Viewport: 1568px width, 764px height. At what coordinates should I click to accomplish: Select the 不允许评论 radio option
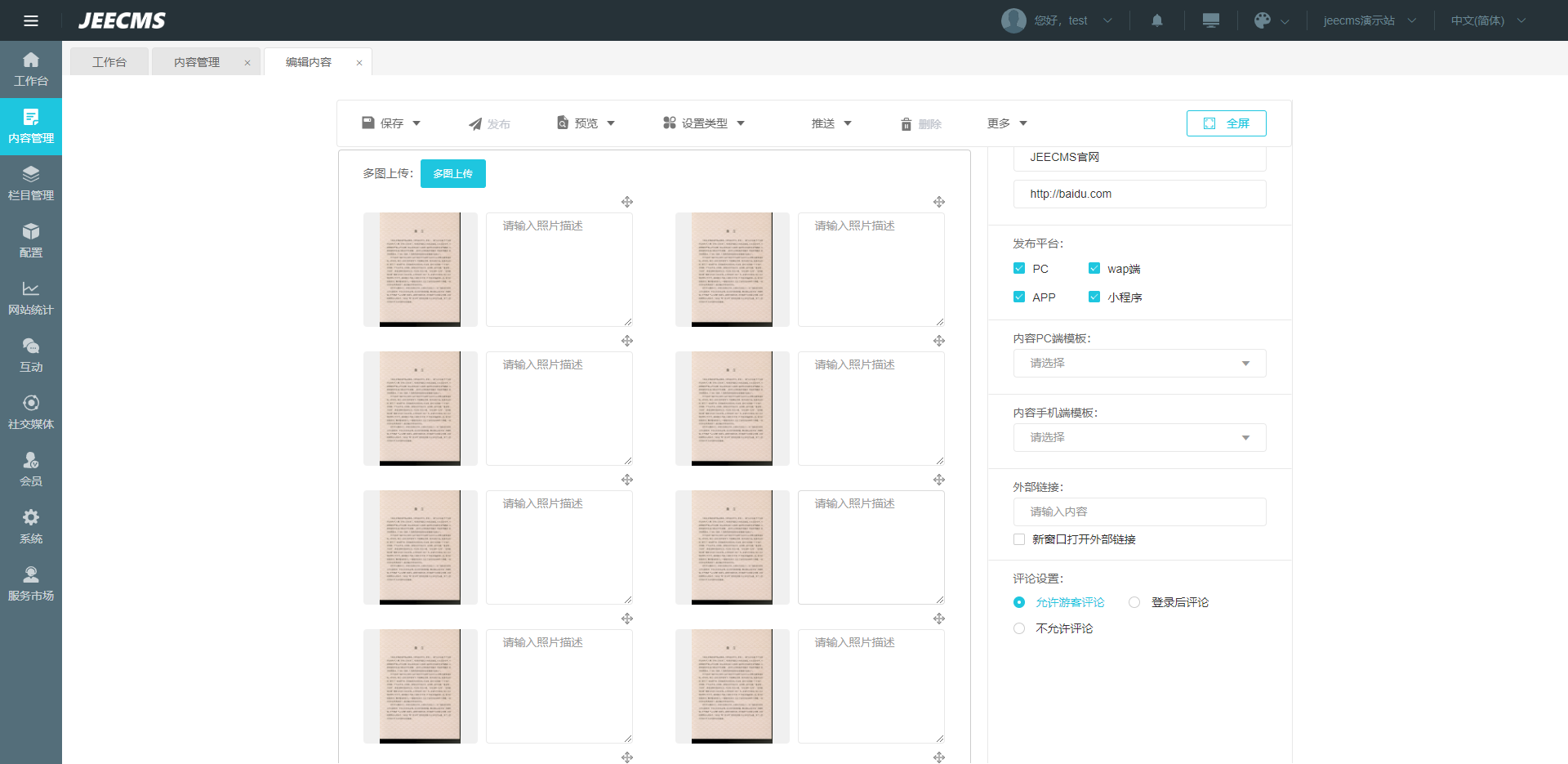coord(1019,628)
